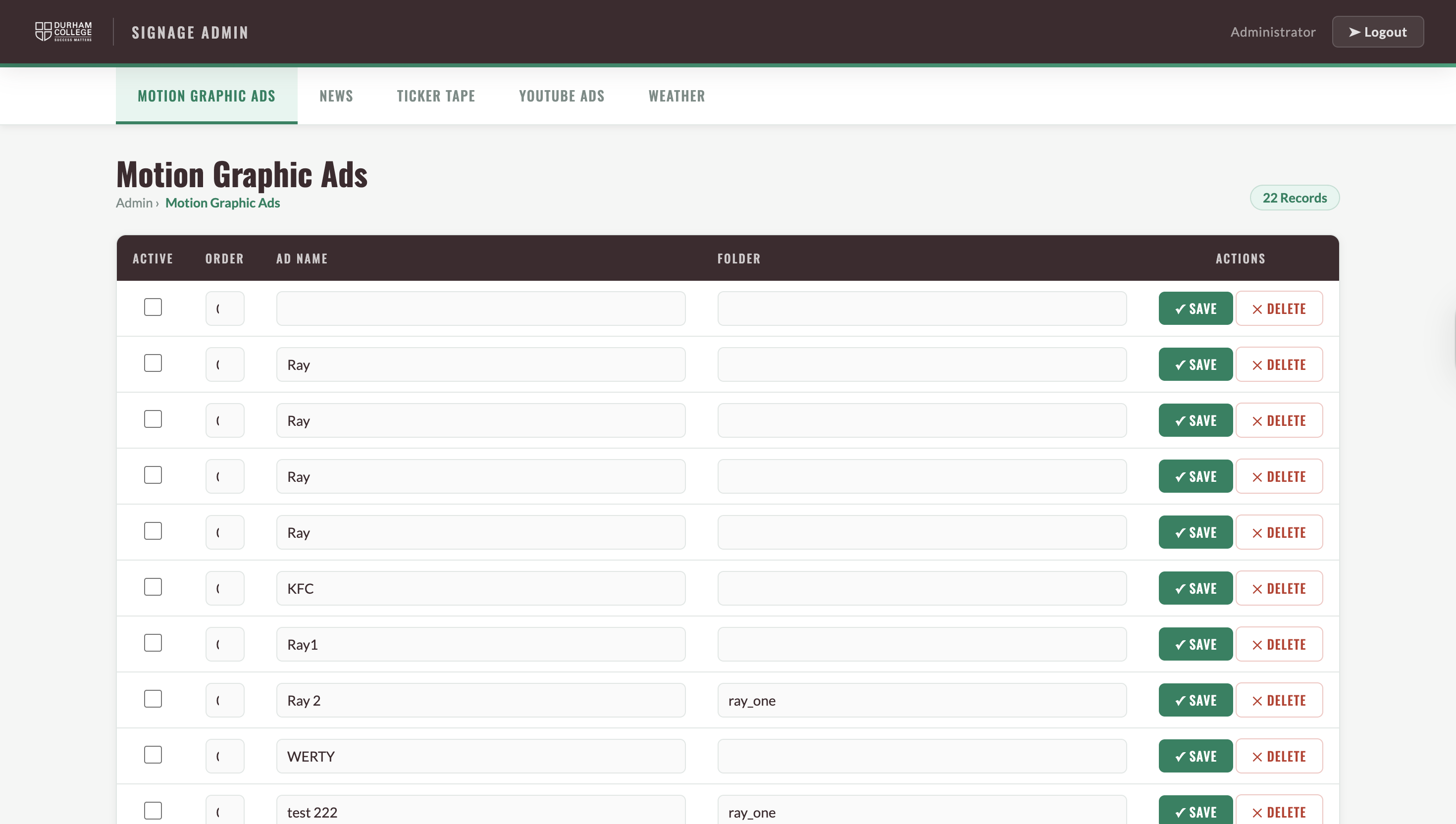Click the Folder field on the Ray 2 row

[x=921, y=700]
